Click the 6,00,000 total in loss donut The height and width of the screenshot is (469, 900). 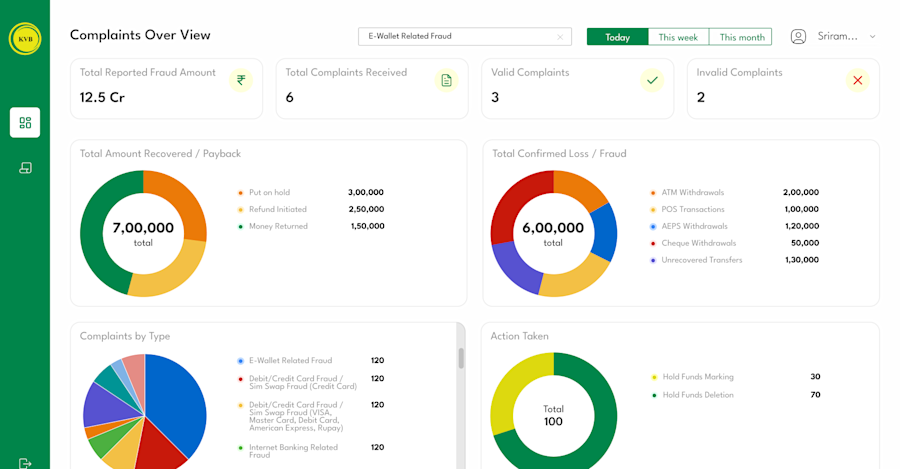pos(553,228)
